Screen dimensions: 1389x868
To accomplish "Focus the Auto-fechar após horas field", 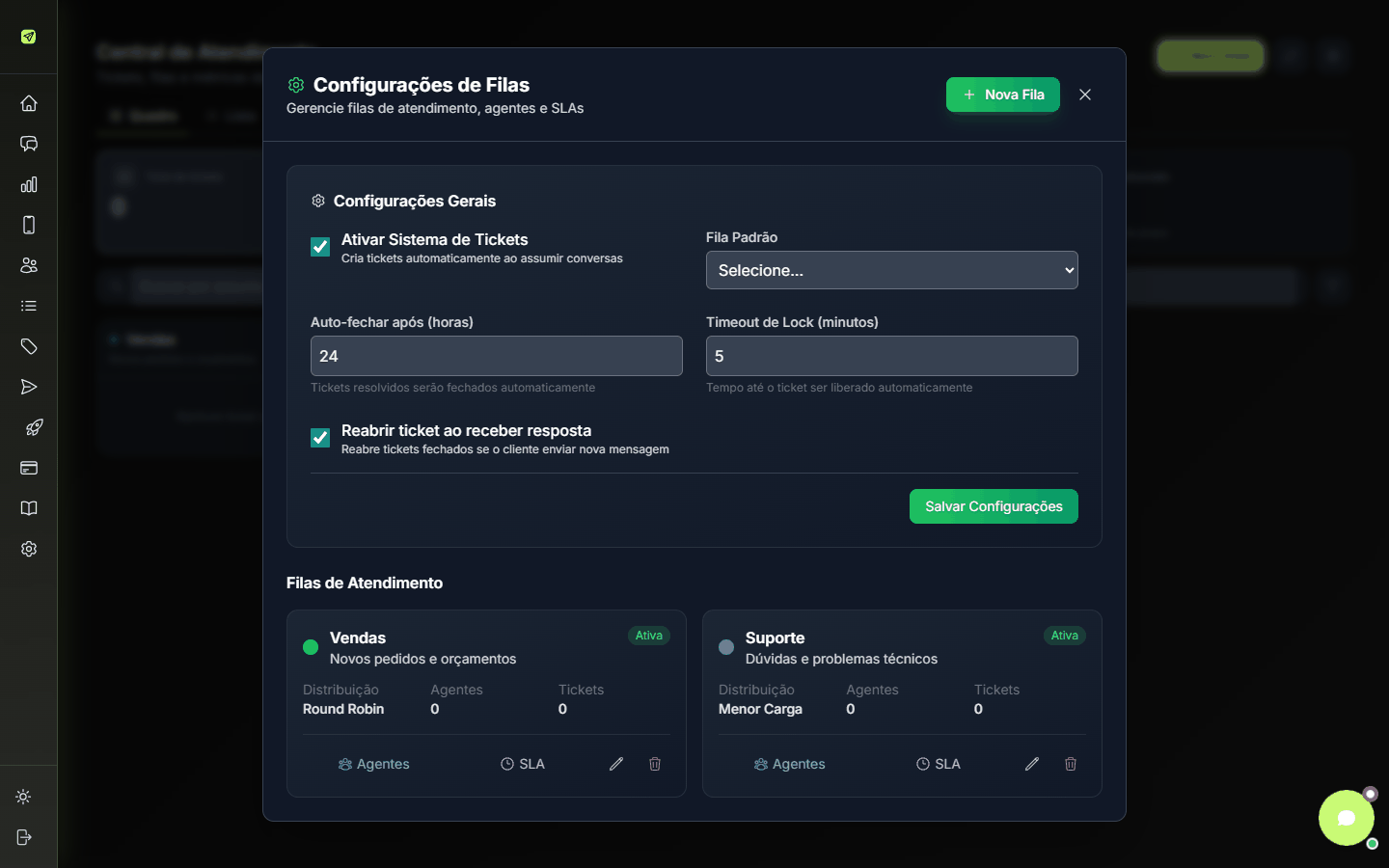I will coord(497,356).
